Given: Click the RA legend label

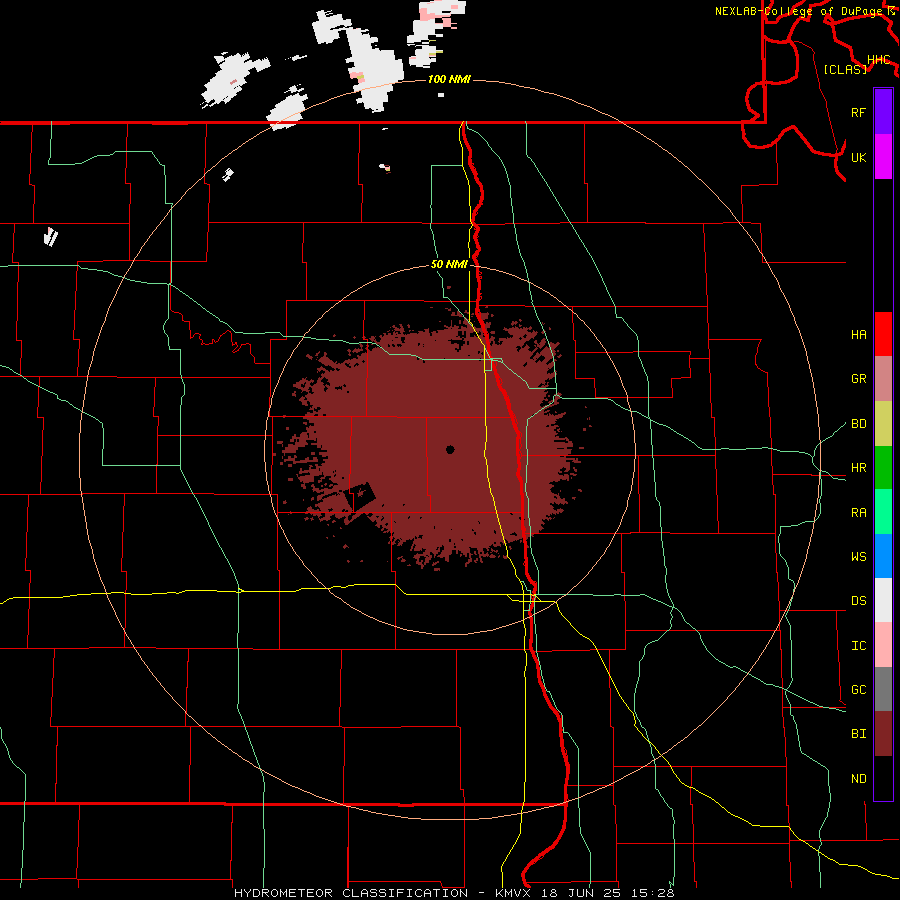Looking at the screenshot, I should click(858, 513).
